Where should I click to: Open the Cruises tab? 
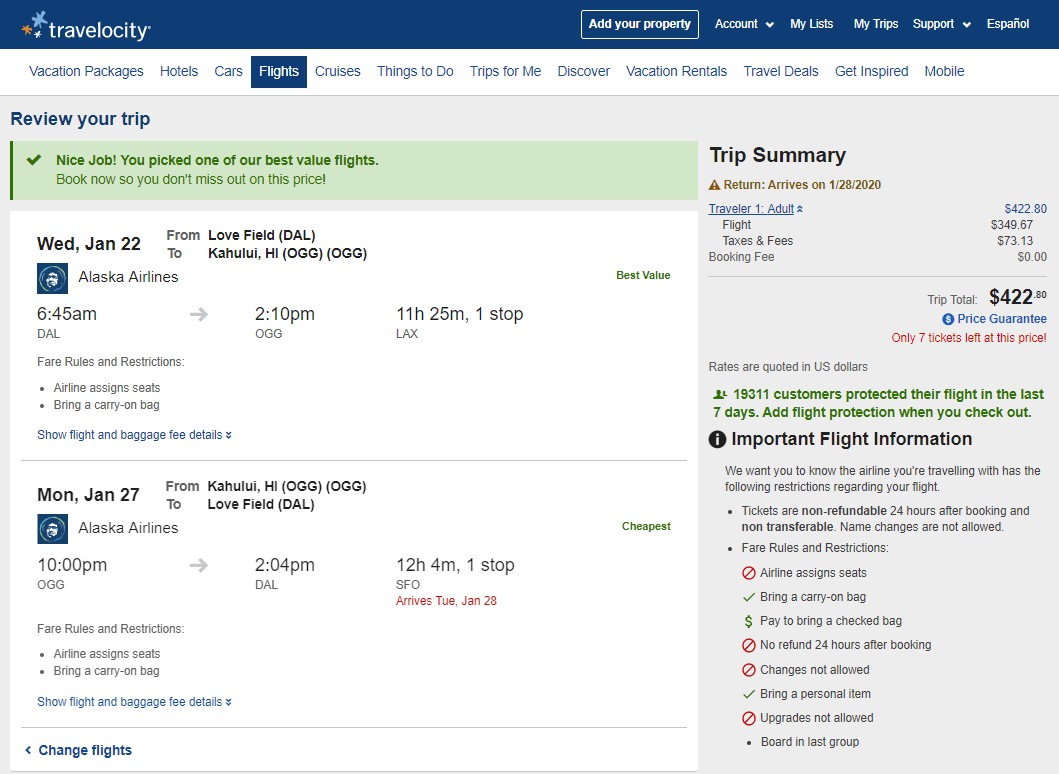pyautogui.click(x=338, y=72)
